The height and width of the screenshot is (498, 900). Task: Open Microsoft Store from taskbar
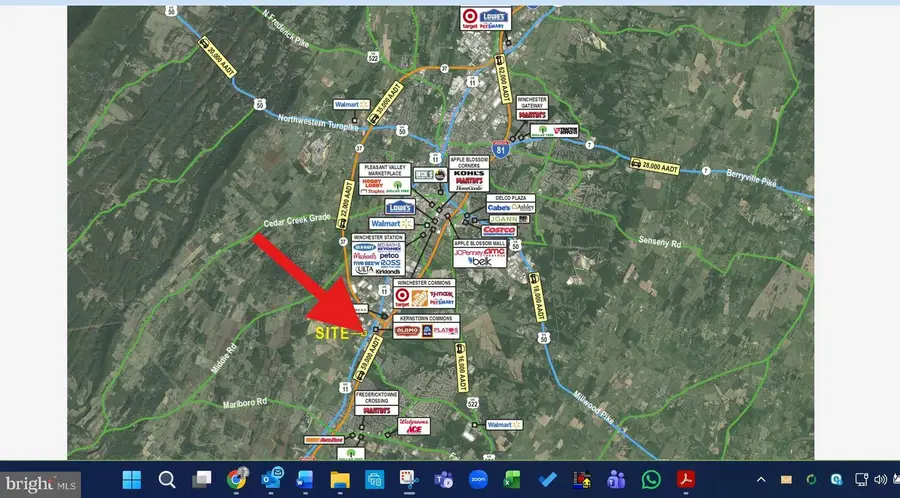(x=374, y=480)
